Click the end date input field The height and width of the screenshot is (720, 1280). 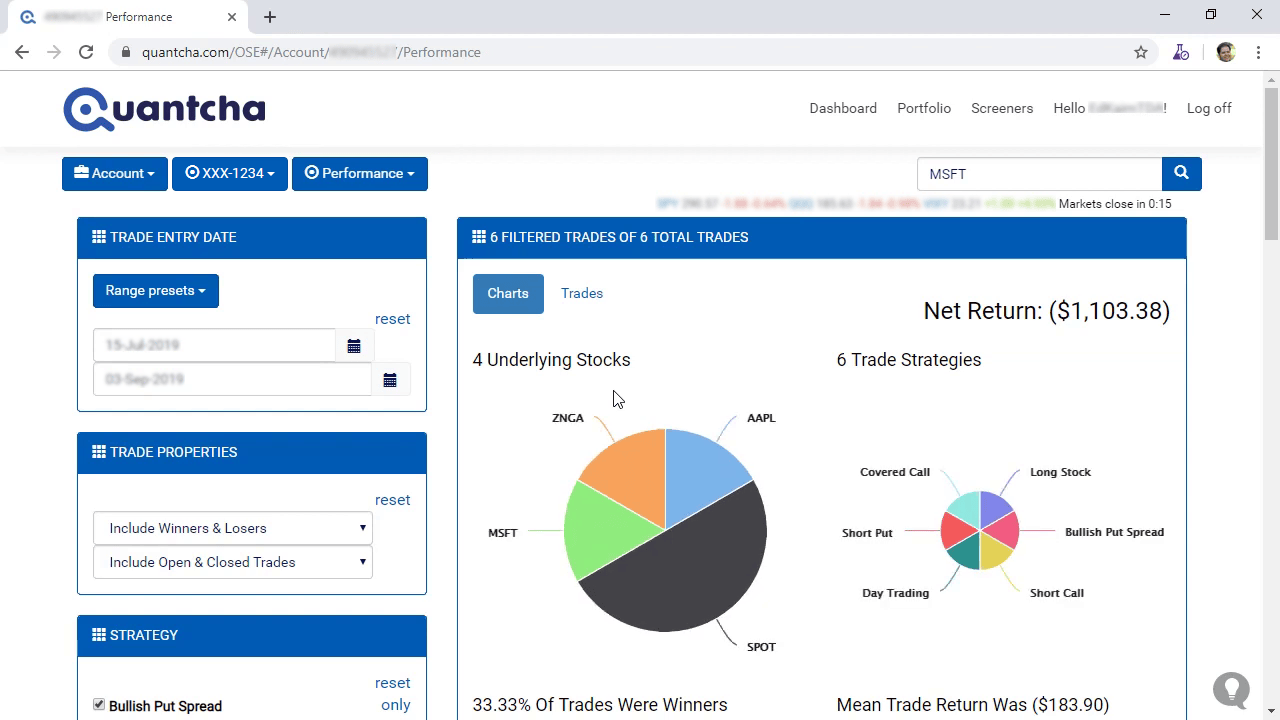coord(233,380)
